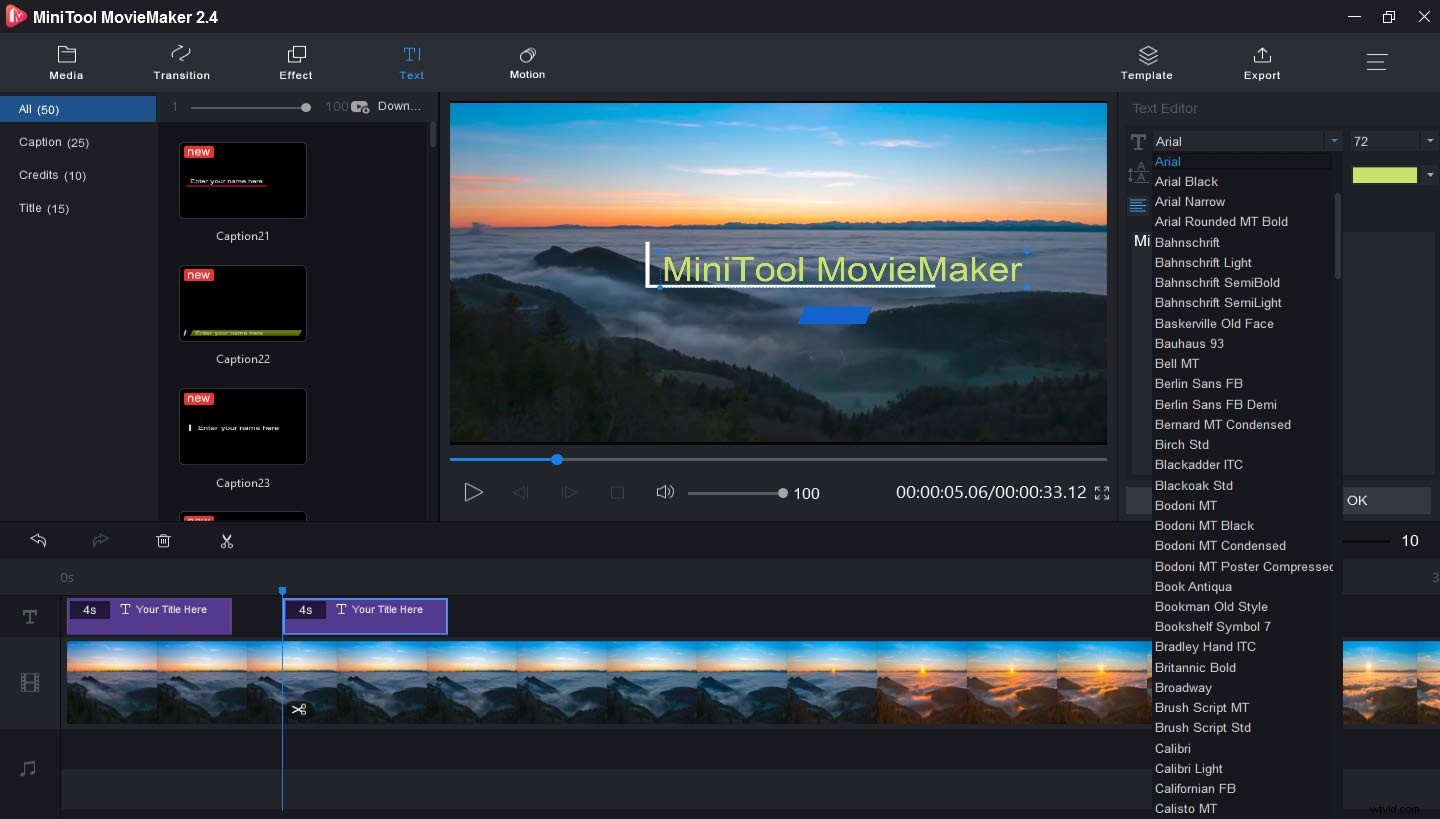Open the text color swatch

click(1386, 174)
